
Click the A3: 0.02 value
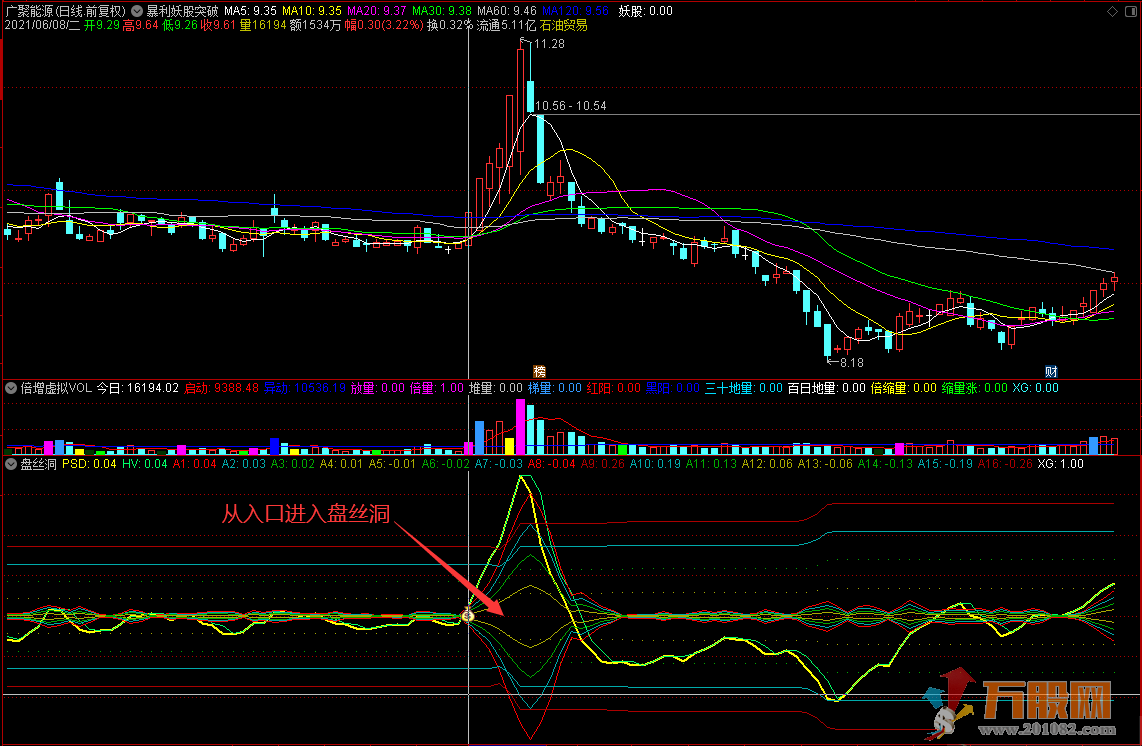(x=293, y=464)
